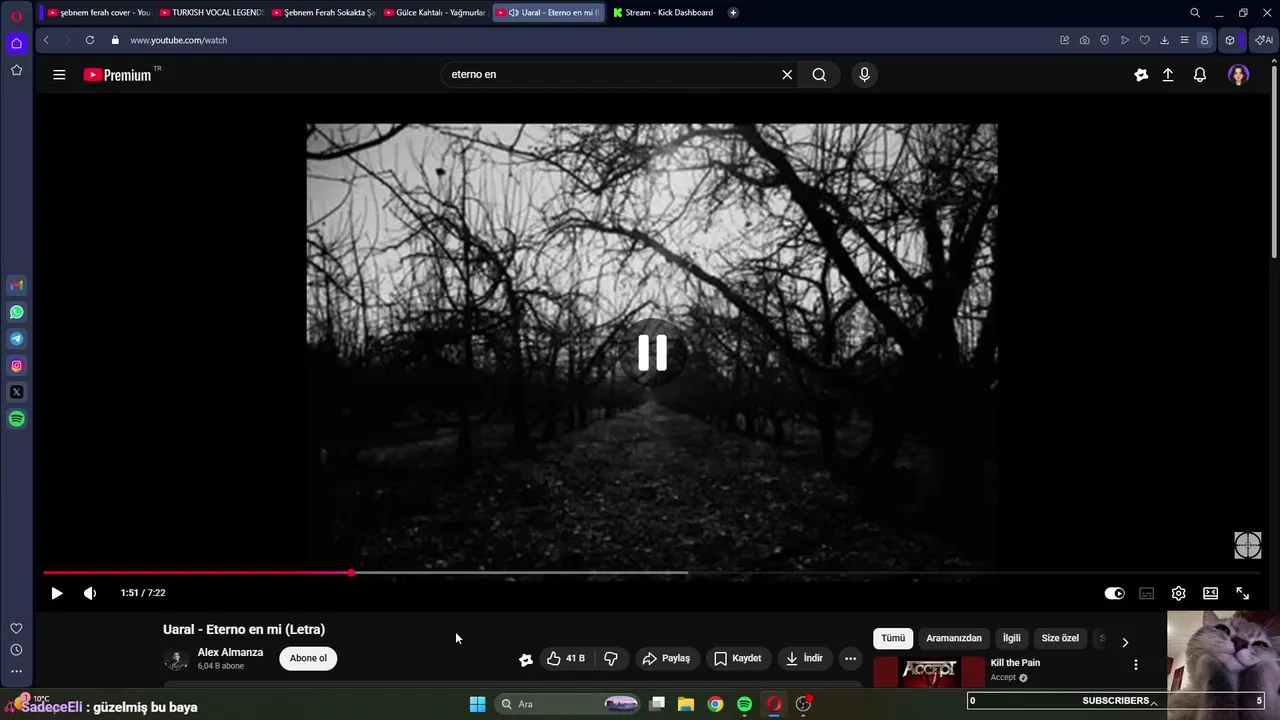
Task: Open the Accept video thumbnail
Action: 929,672
